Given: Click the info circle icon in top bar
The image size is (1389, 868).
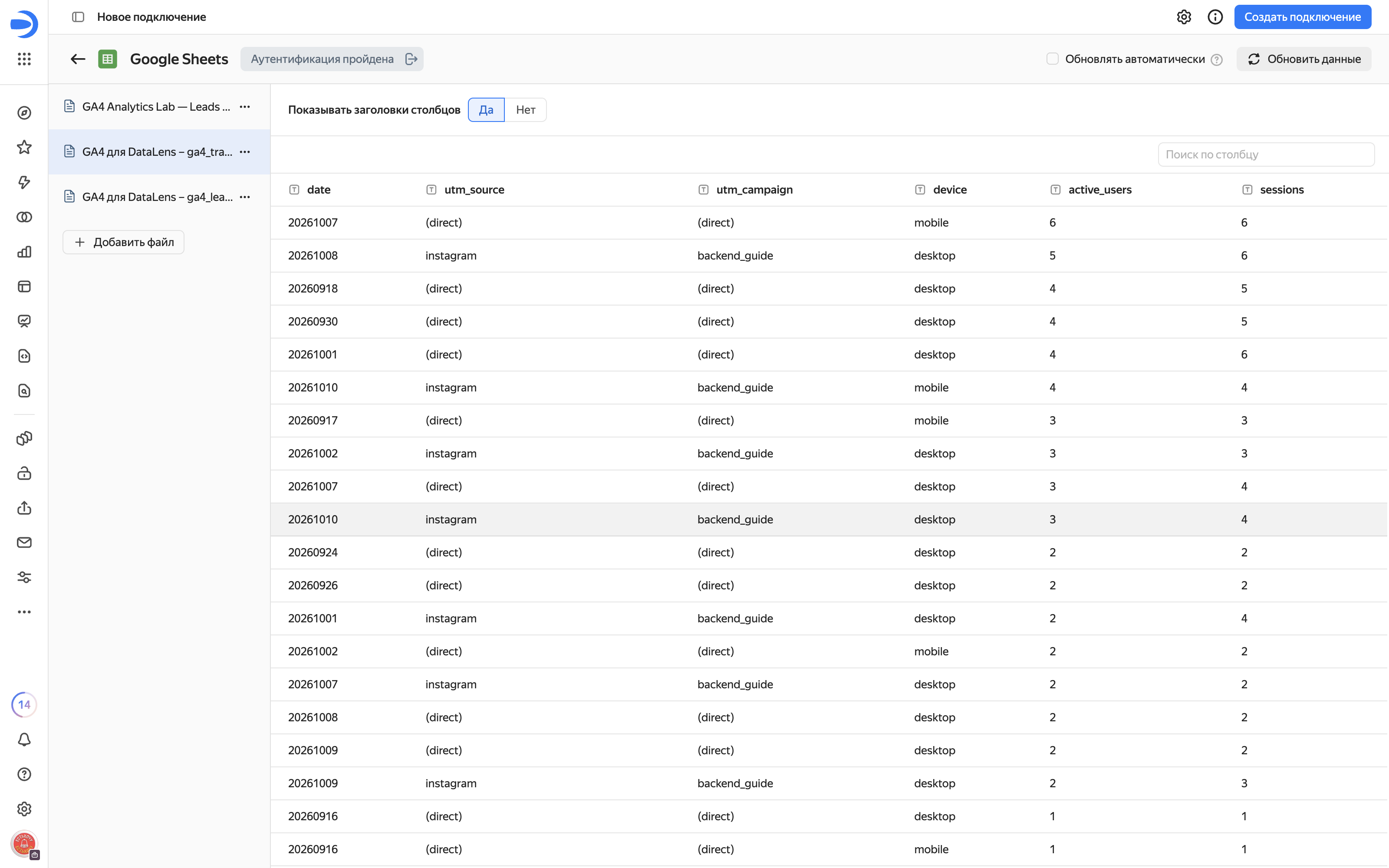Looking at the screenshot, I should pyautogui.click(x=1215, y=16).
